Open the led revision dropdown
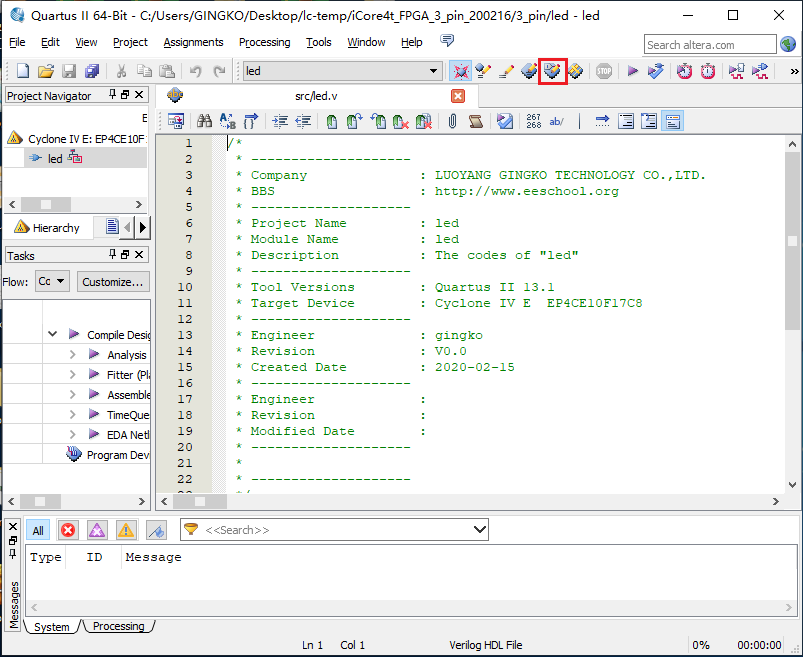 pyautogui.click(x=434, y=71)
